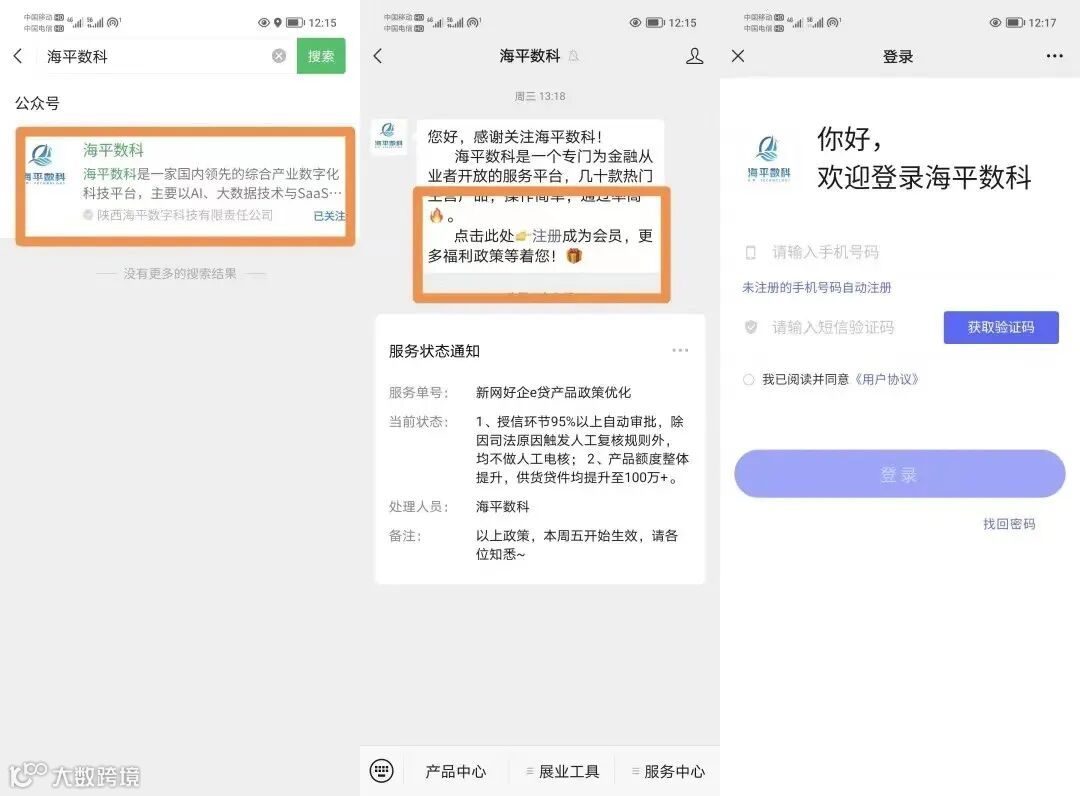1080x796 pixels.
Task: Open the account profile icon in chat
Action: coord(694,56)
